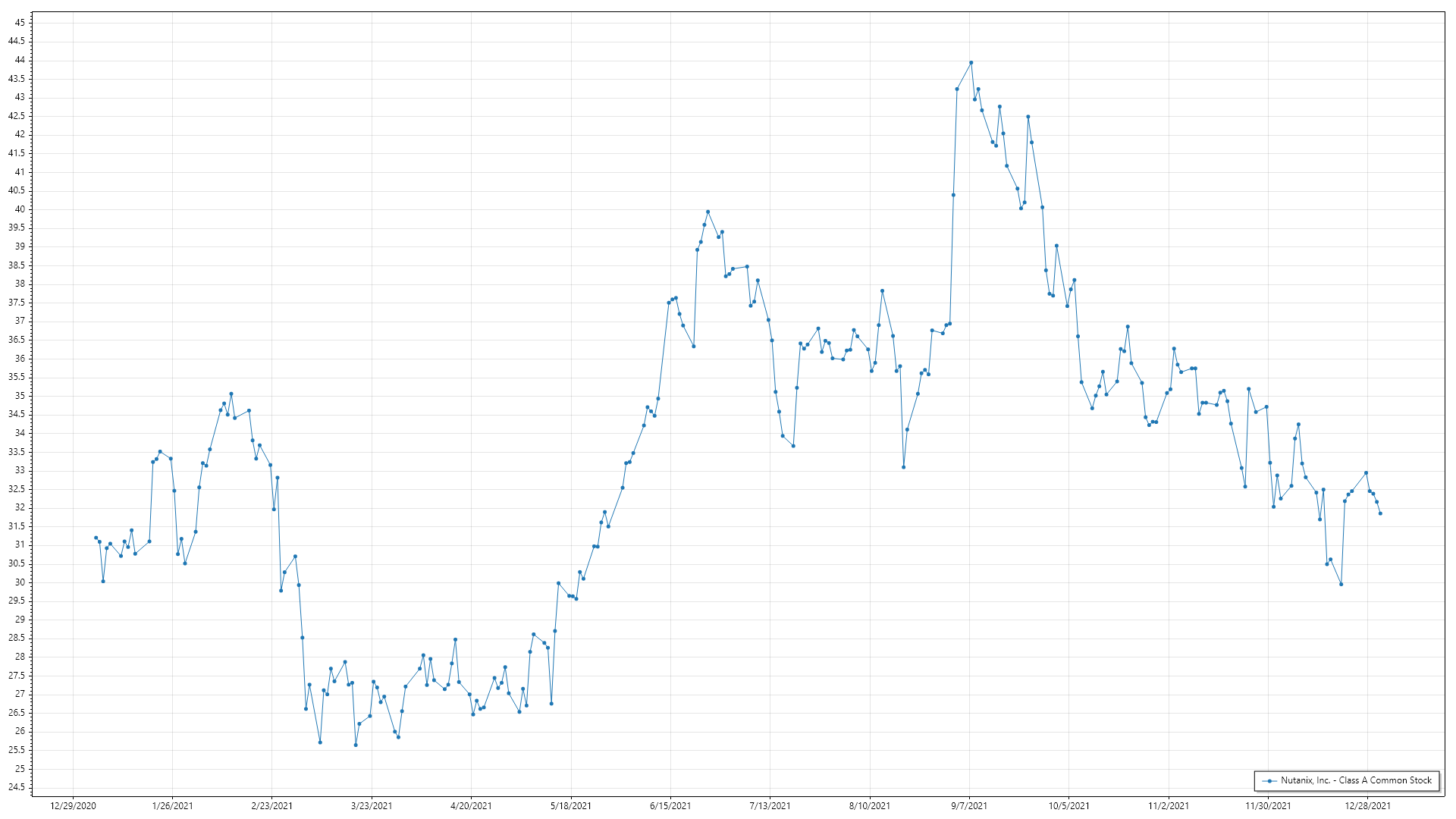This screenshot has height=819, width=1456.
Task: Click the 12/29/2020 x-axis date label
Action: (73, 805)
